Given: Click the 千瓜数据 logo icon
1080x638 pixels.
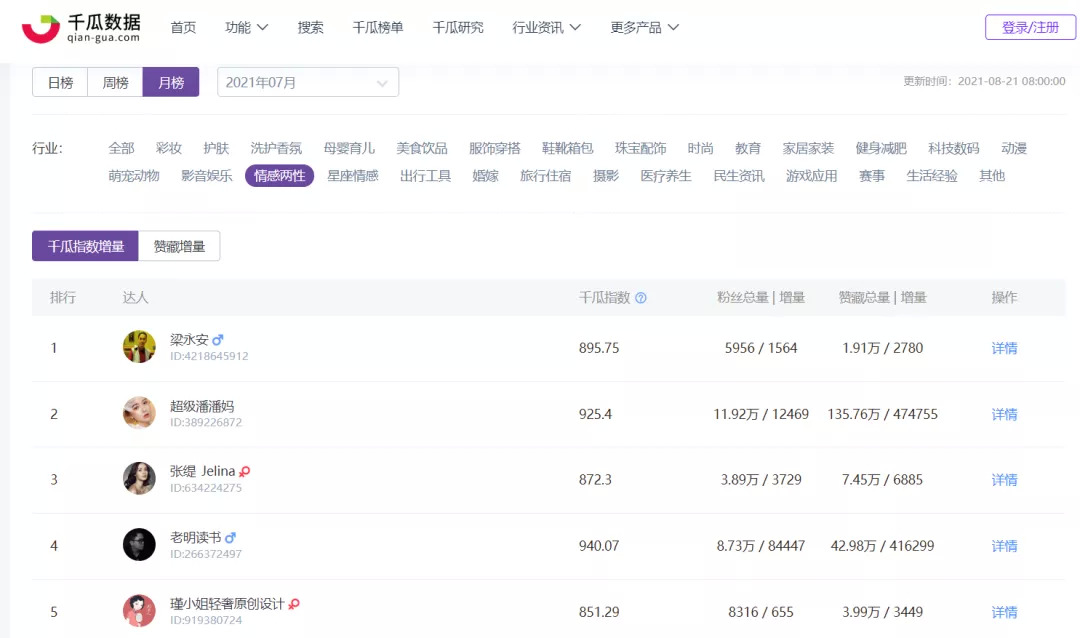Looking at the screenshot, I should 41,28.
